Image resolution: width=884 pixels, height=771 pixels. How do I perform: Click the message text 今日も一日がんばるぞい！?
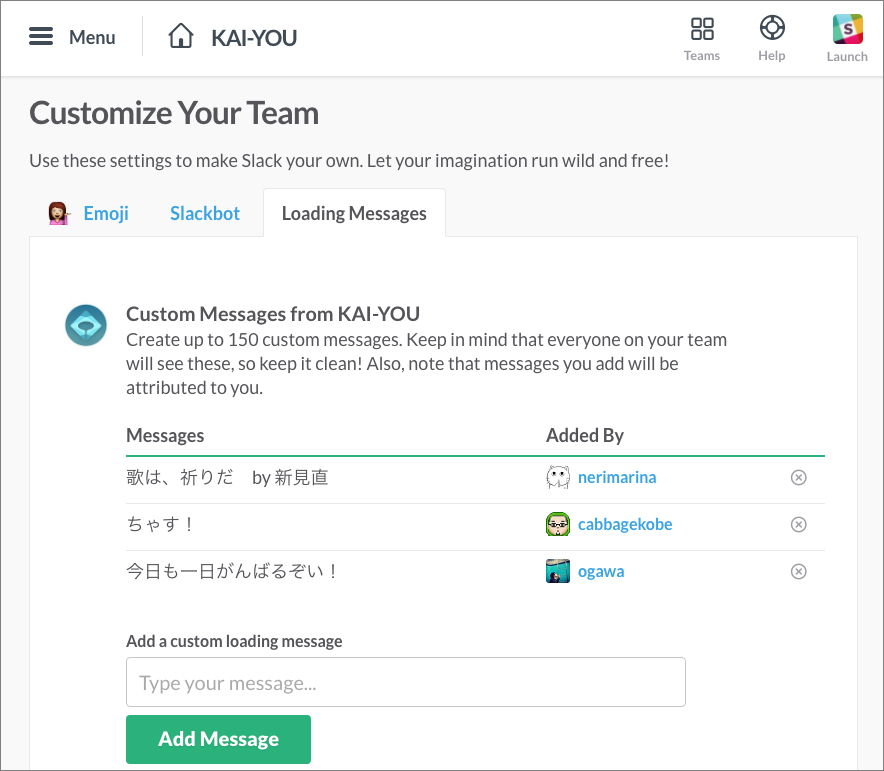[232, 571]
